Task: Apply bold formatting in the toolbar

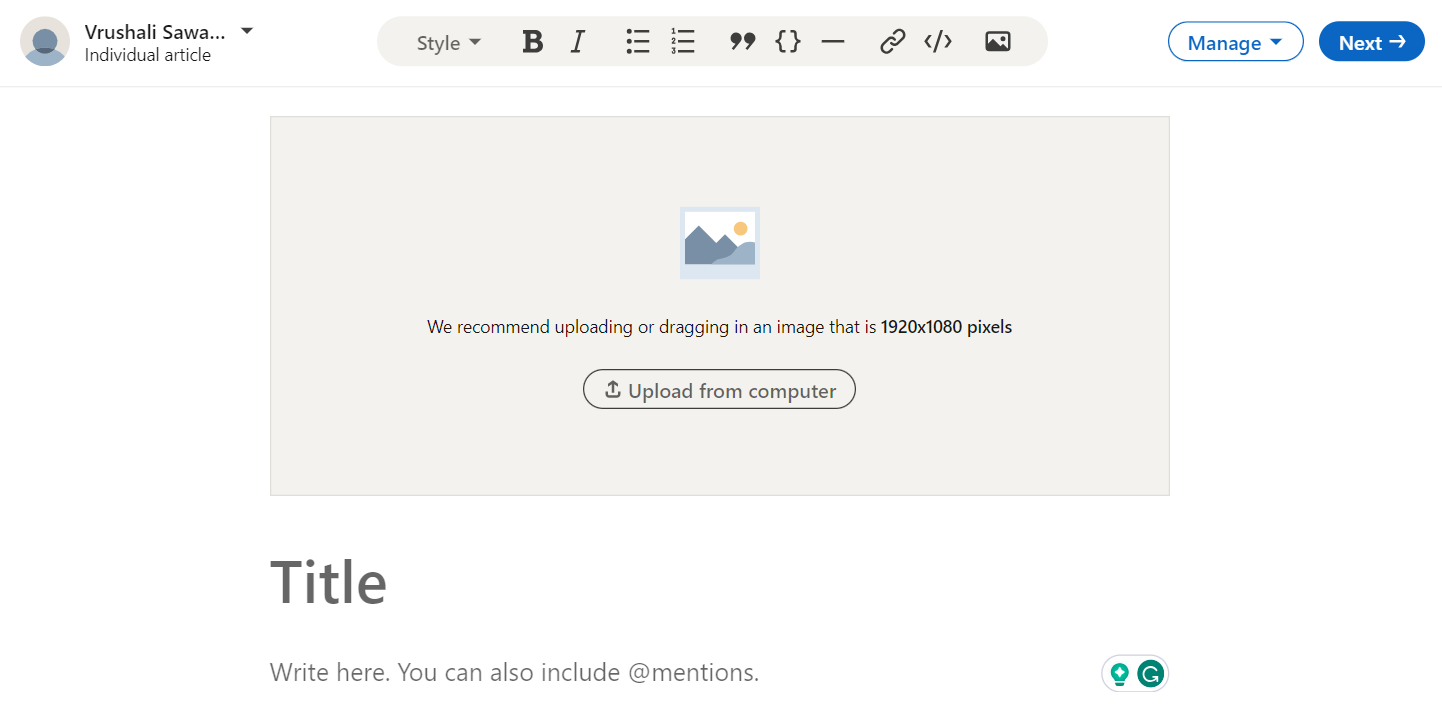Action: click(x=532, y=41)
